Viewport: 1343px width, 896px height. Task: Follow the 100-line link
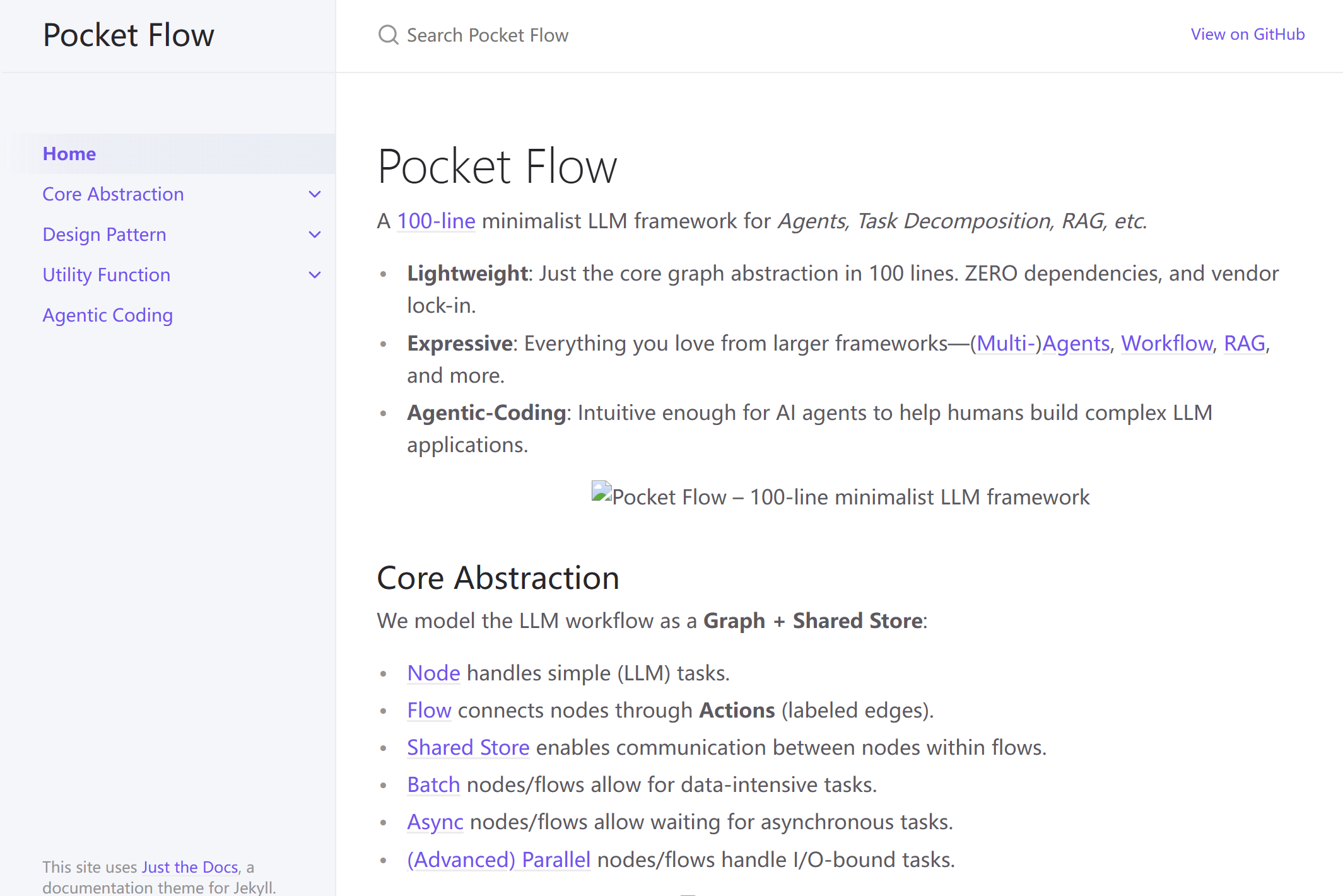(x=436, y=221)
